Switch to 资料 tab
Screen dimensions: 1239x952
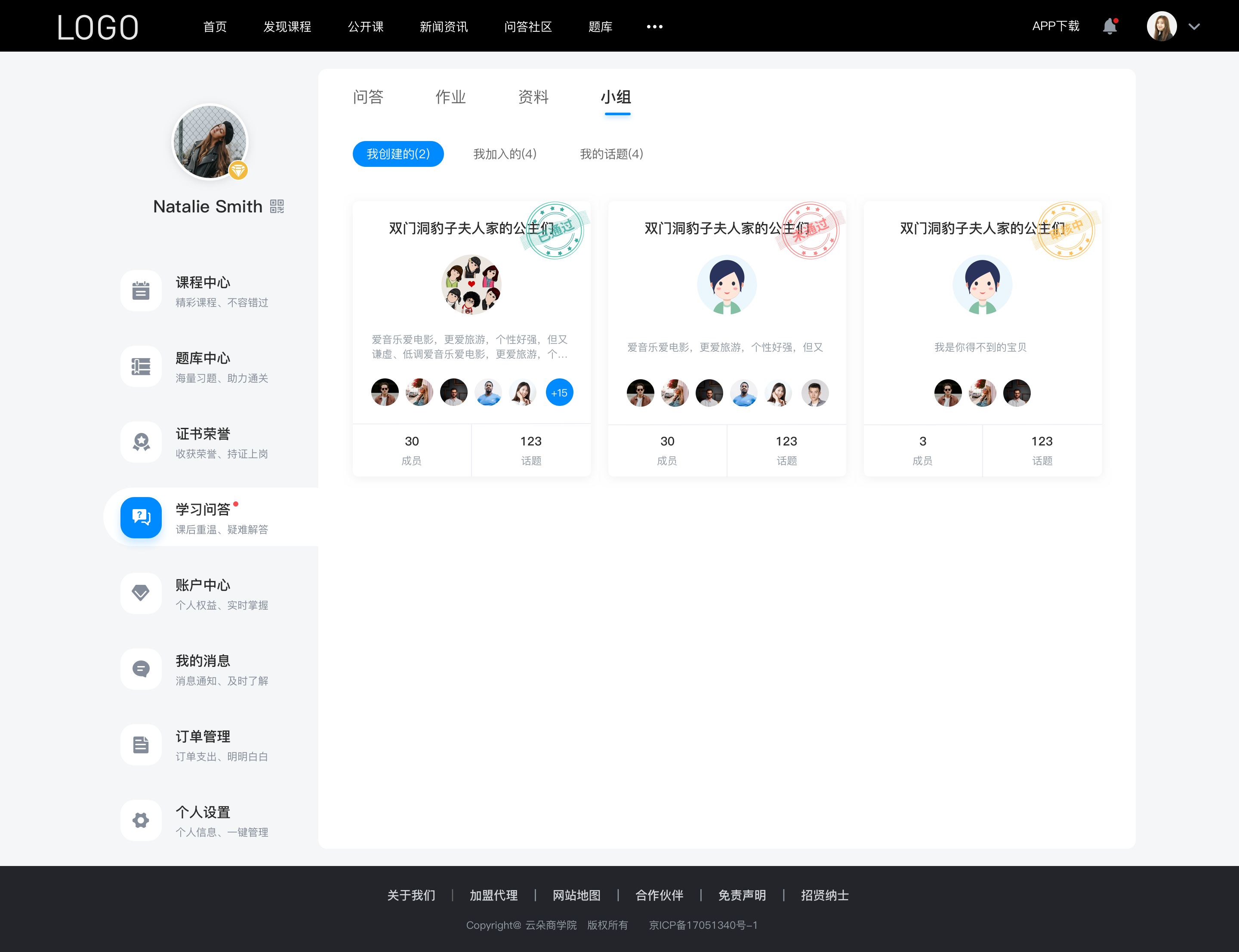pyautogui.click(x=534, y=97)
